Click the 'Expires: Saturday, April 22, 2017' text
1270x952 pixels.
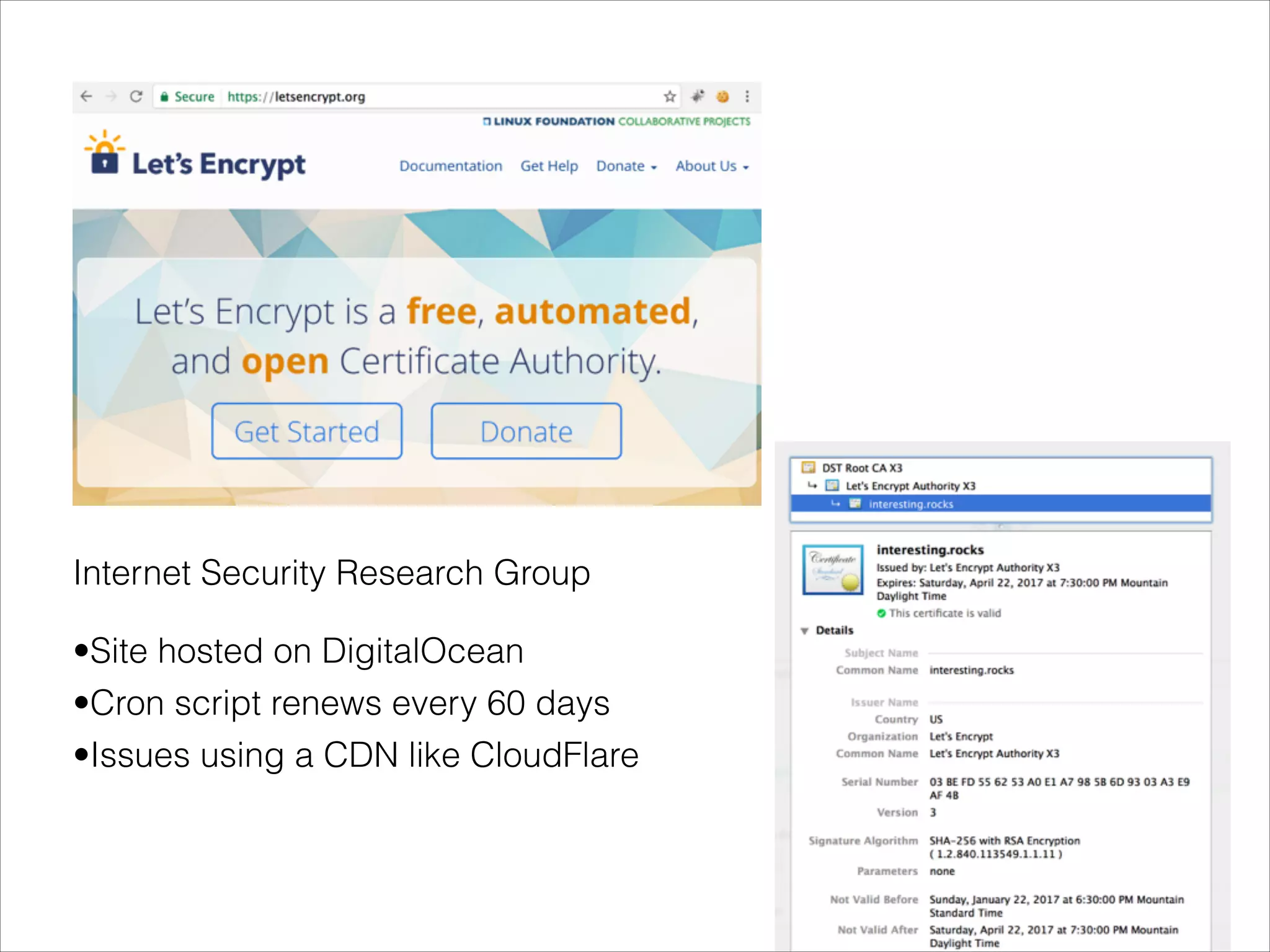[x=1022, y=589]
